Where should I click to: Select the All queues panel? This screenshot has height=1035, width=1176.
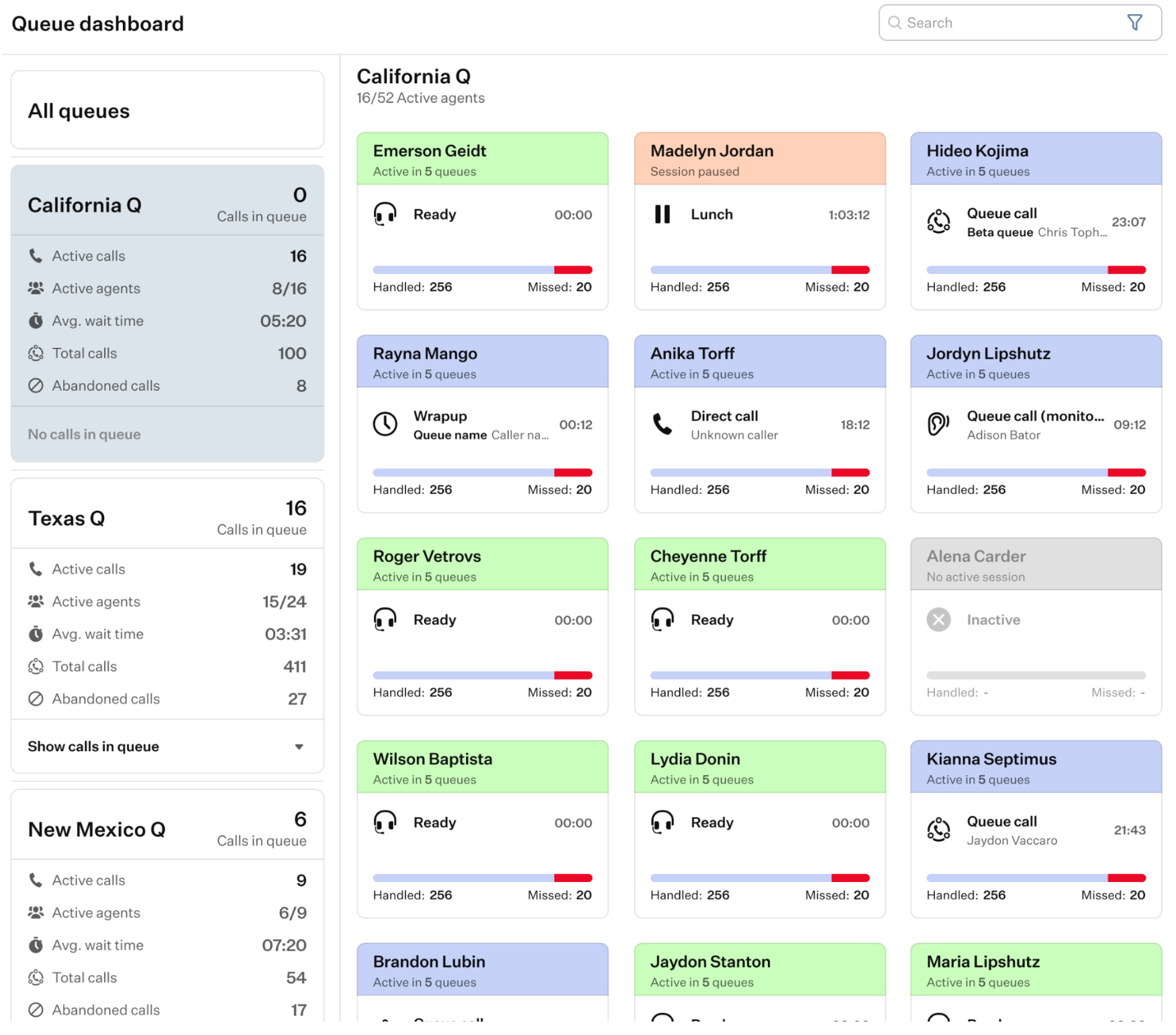(x=167, y=110)
